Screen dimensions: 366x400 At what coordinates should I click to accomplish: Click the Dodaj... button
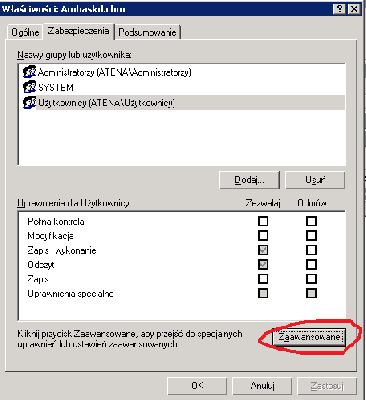249,180
